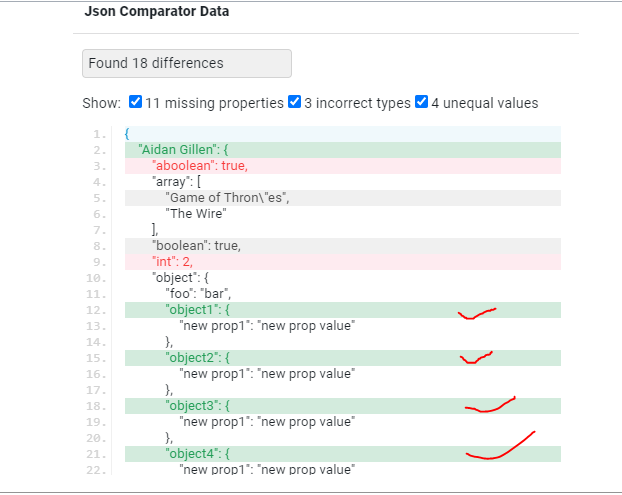Select the "boolean": true line
Image resolution: width=622 pixels, height=495 pixels.
[x=196, y=245]
